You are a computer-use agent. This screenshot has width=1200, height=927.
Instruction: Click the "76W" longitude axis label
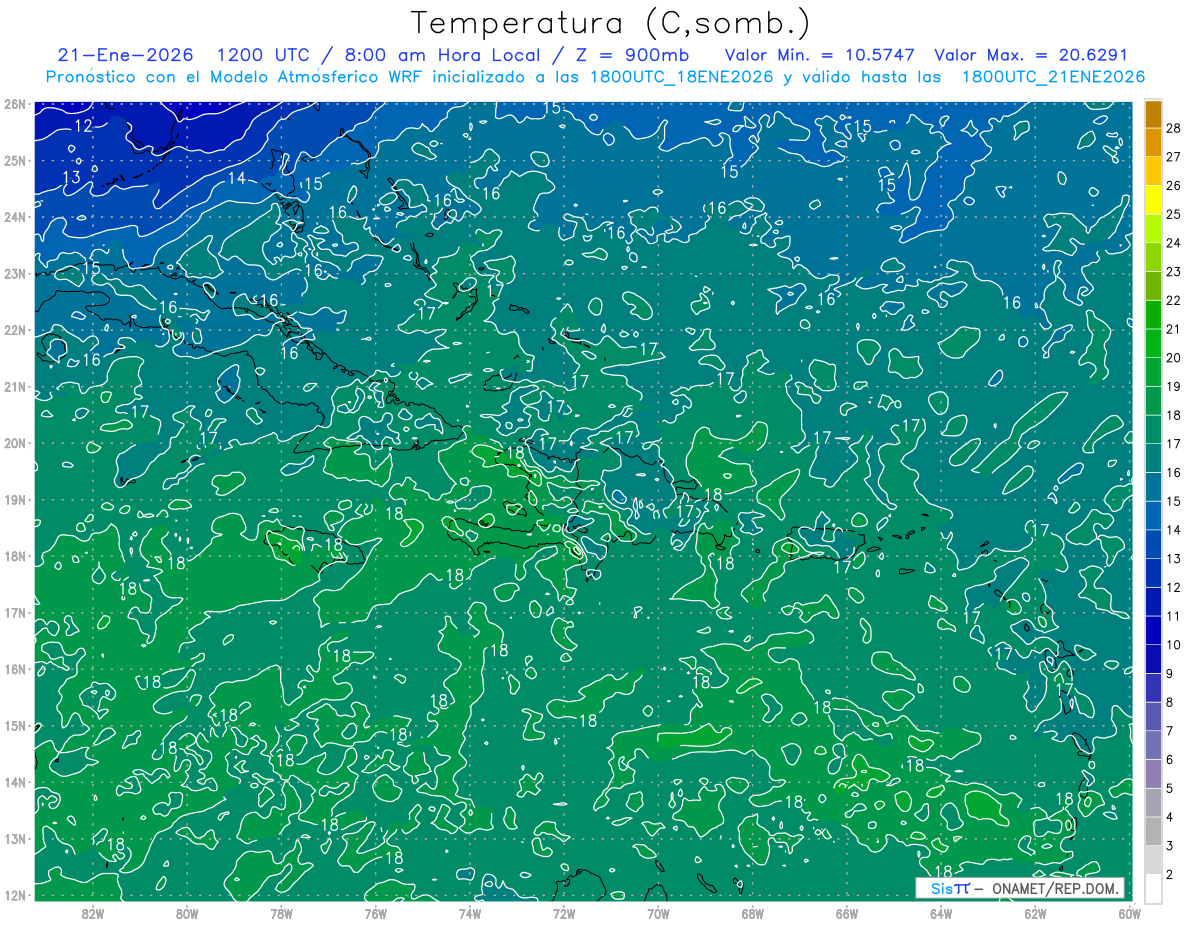375,913
